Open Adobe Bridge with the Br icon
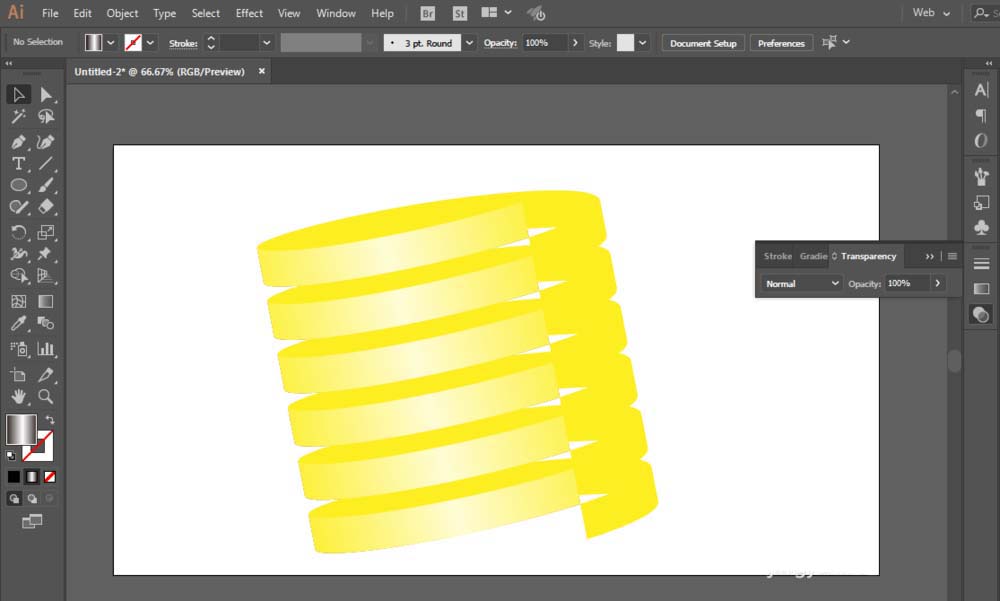1000x601 pixels. pos(427,13)
